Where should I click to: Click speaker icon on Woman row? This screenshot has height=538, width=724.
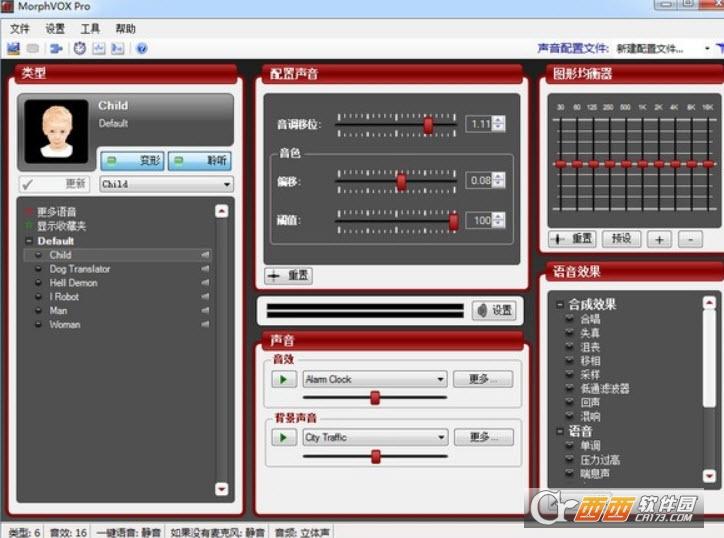coord(205,324)
